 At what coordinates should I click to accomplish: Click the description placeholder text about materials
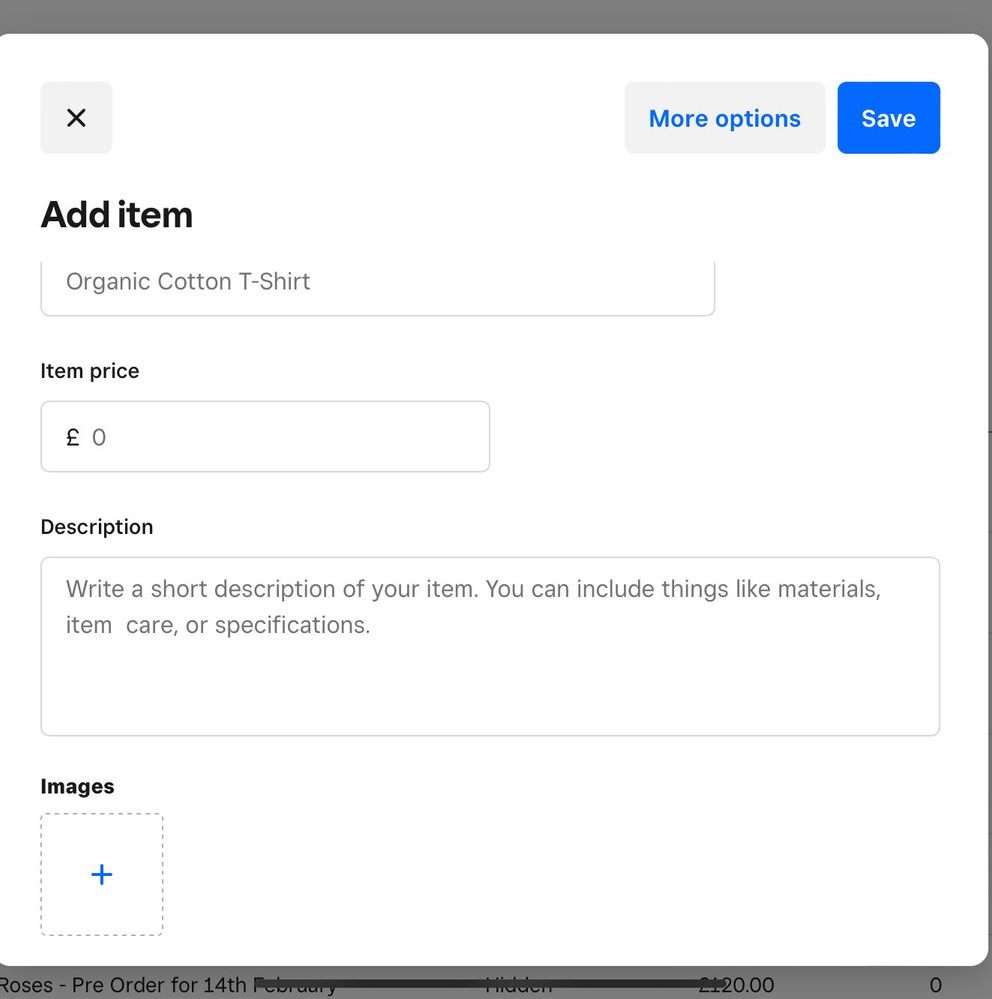pyautogui.click(x=472, y=589)
